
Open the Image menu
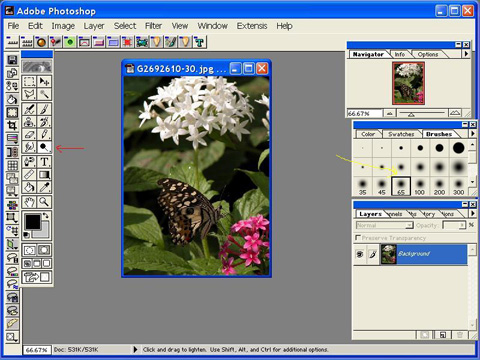click(63, 26)
